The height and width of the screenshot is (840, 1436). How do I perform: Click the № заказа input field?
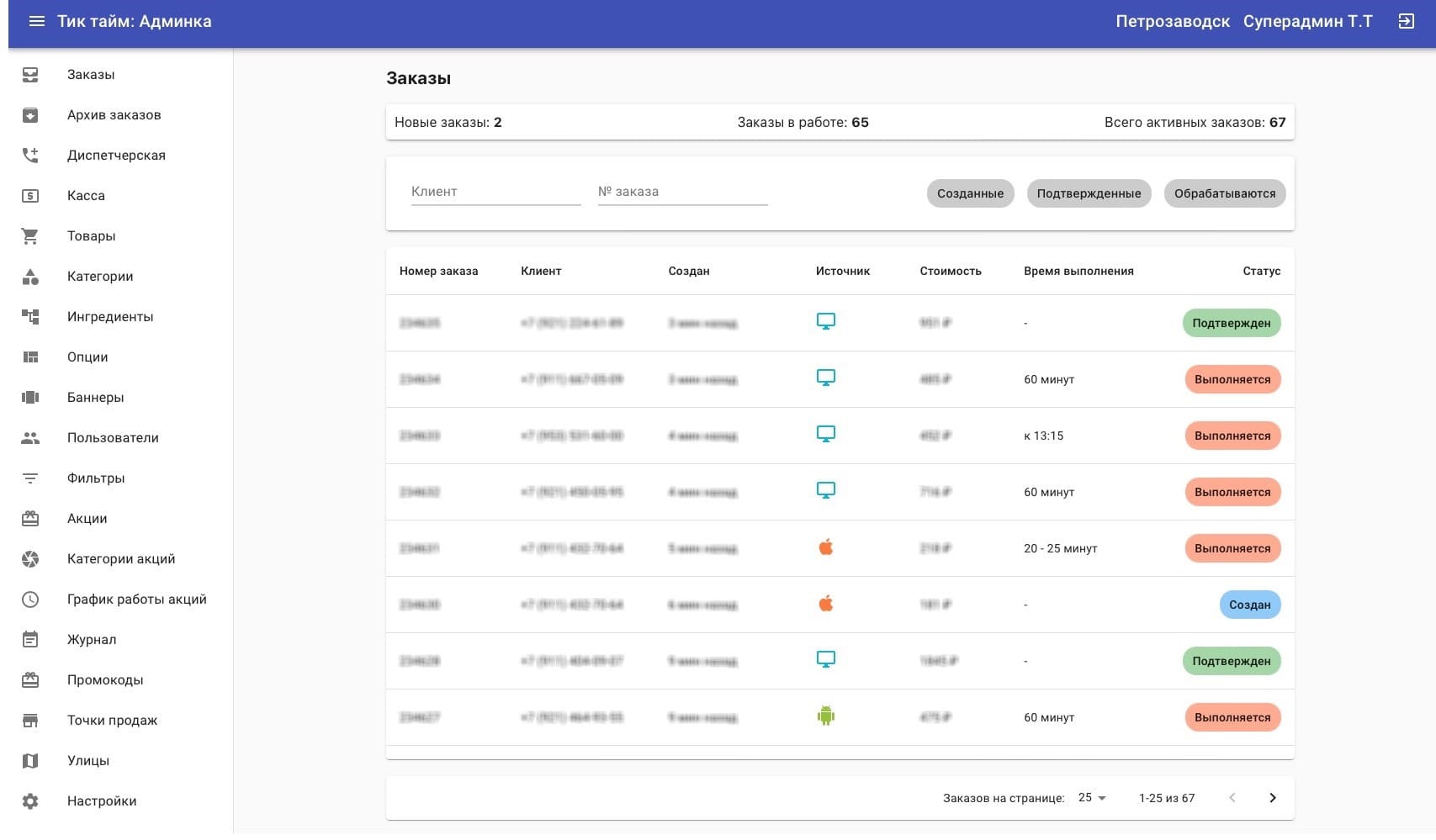pos(682,192)
